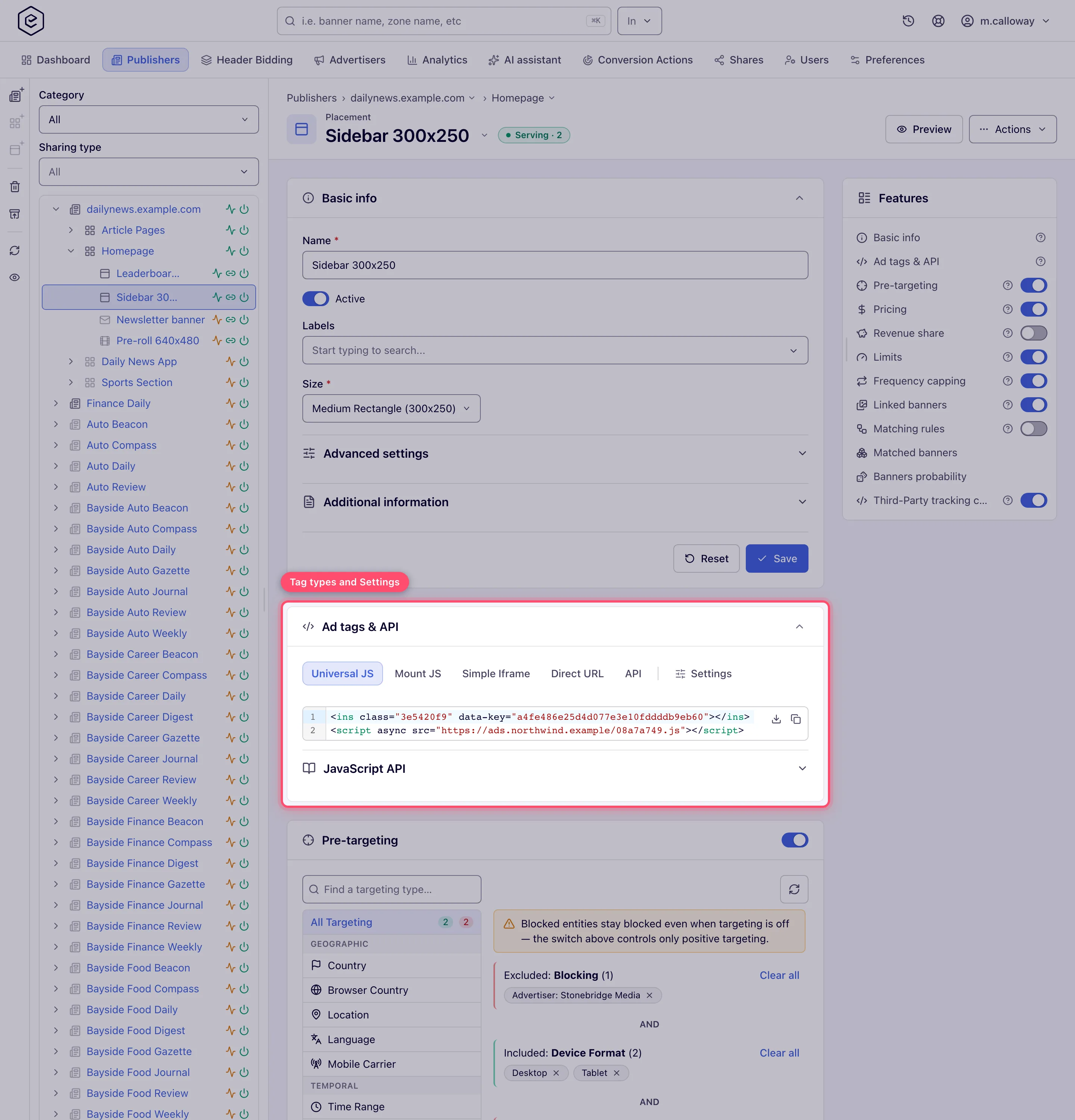Open Header Bidding navigation tab
This screenshot has height=1120, width=1075.
point(247,60)
